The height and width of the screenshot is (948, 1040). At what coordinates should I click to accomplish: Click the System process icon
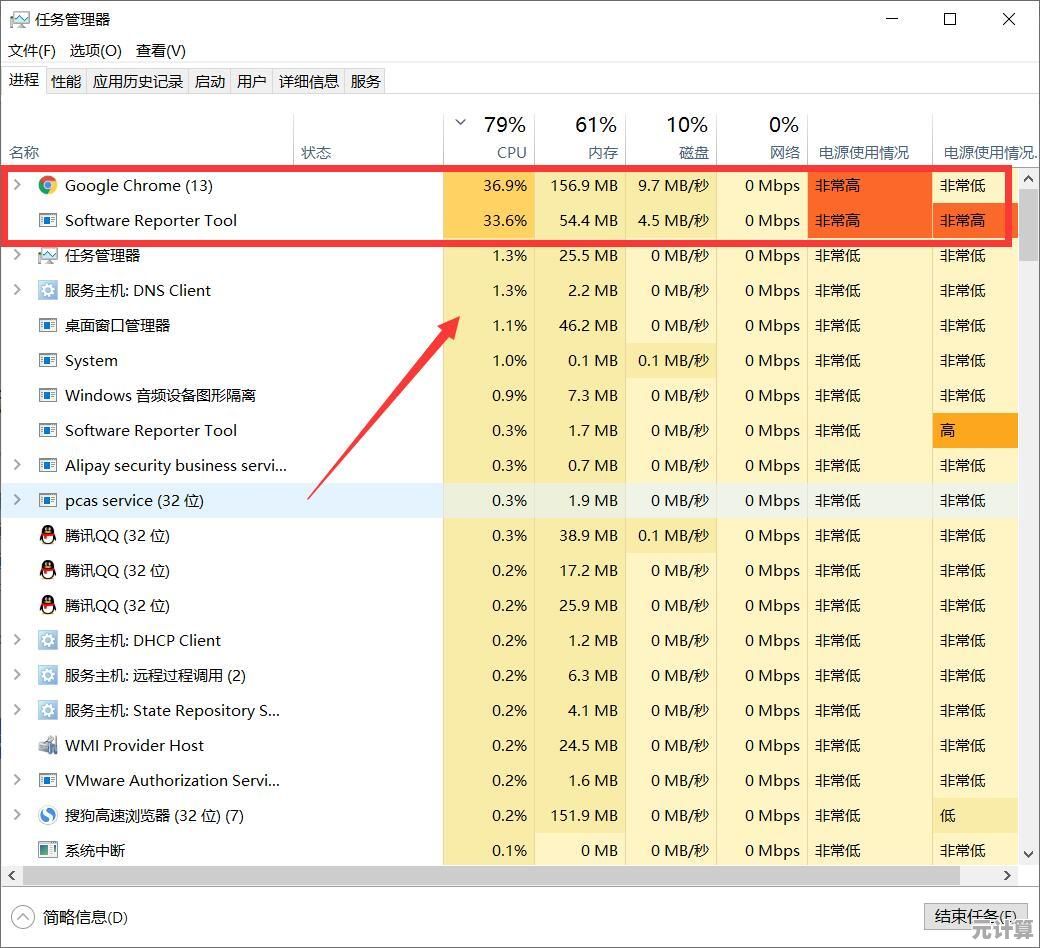tap(47, 360)
